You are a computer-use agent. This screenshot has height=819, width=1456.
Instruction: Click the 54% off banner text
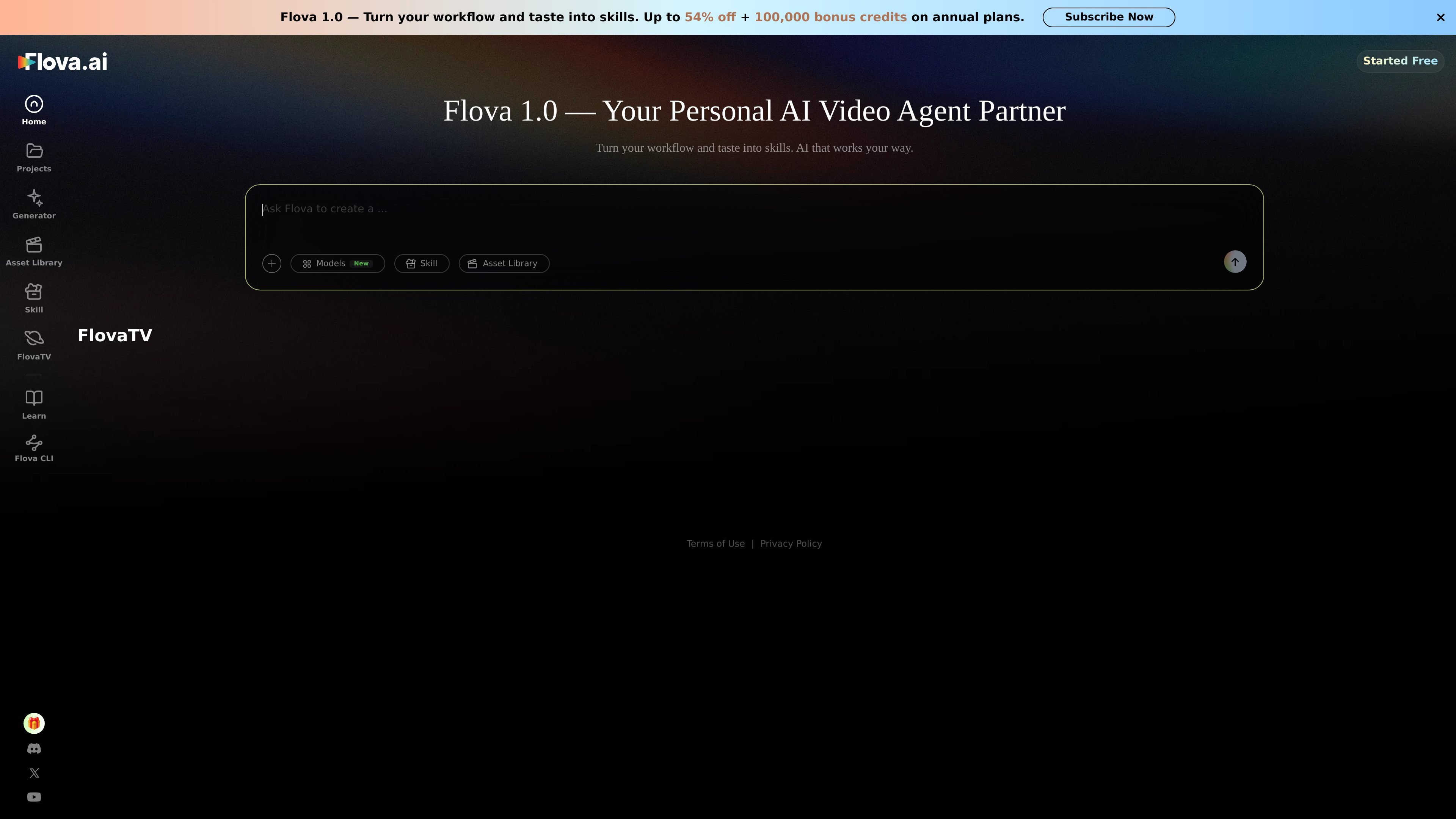click(710, 17)
